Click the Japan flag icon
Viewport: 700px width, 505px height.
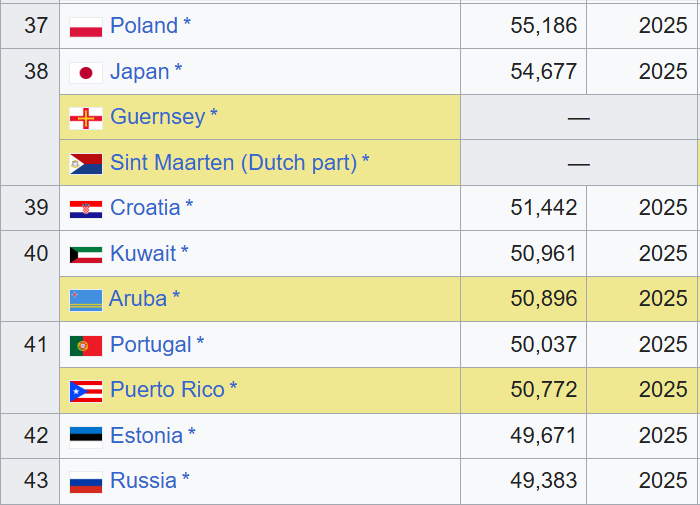coord(86,73)
